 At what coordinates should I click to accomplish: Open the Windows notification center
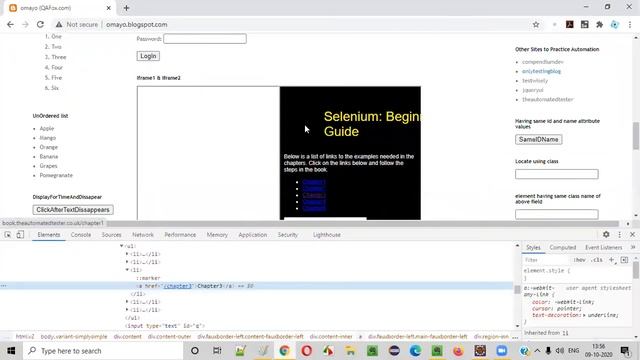[x=625, y=351]
